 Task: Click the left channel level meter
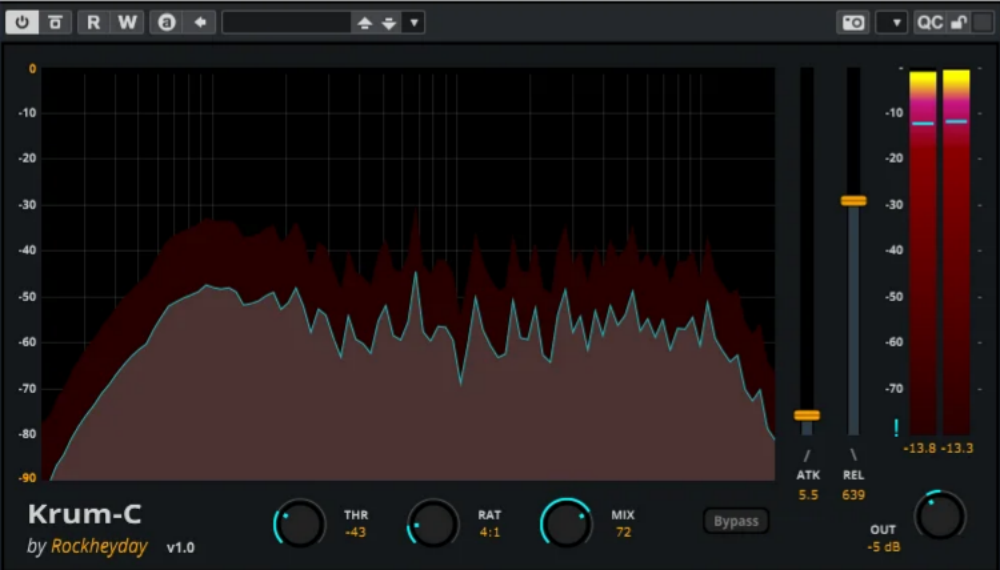click(923, 253)
